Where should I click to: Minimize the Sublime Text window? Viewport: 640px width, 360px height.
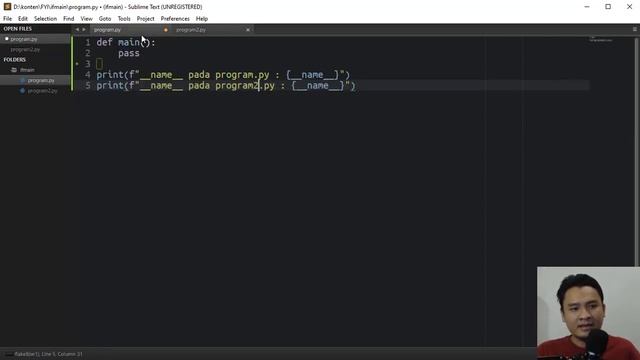click(587, 7)
